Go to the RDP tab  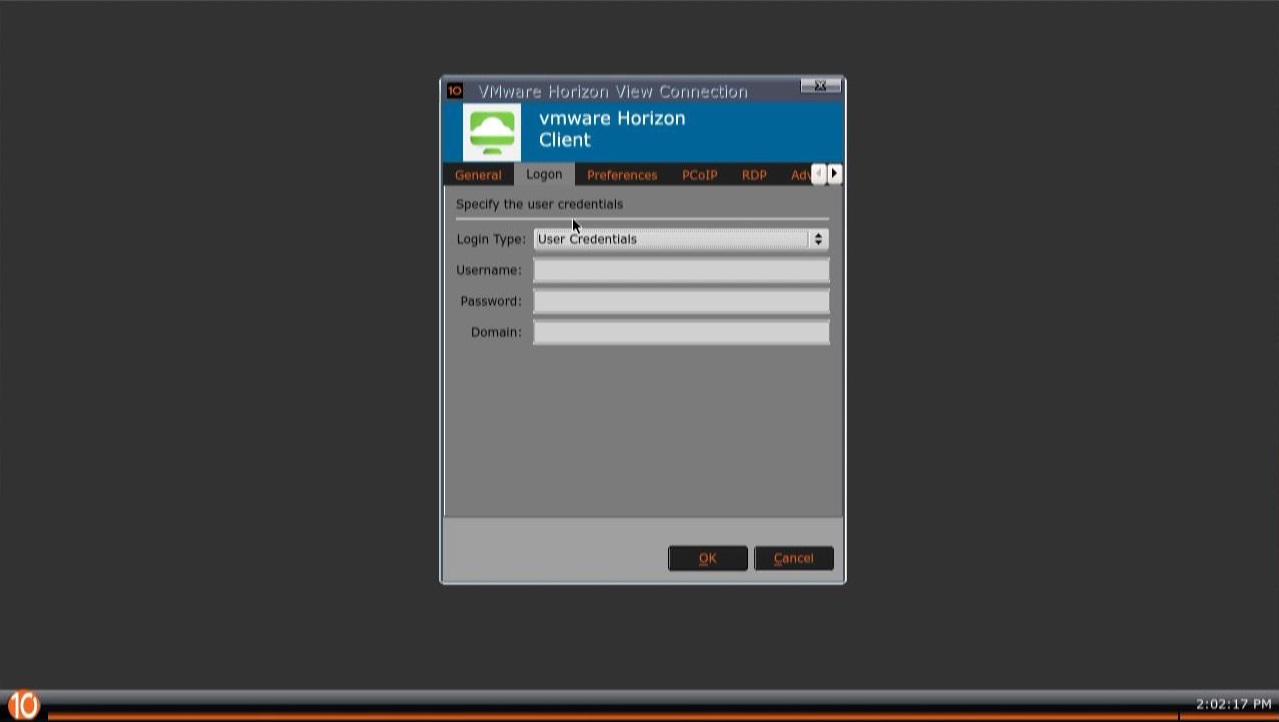754,175
